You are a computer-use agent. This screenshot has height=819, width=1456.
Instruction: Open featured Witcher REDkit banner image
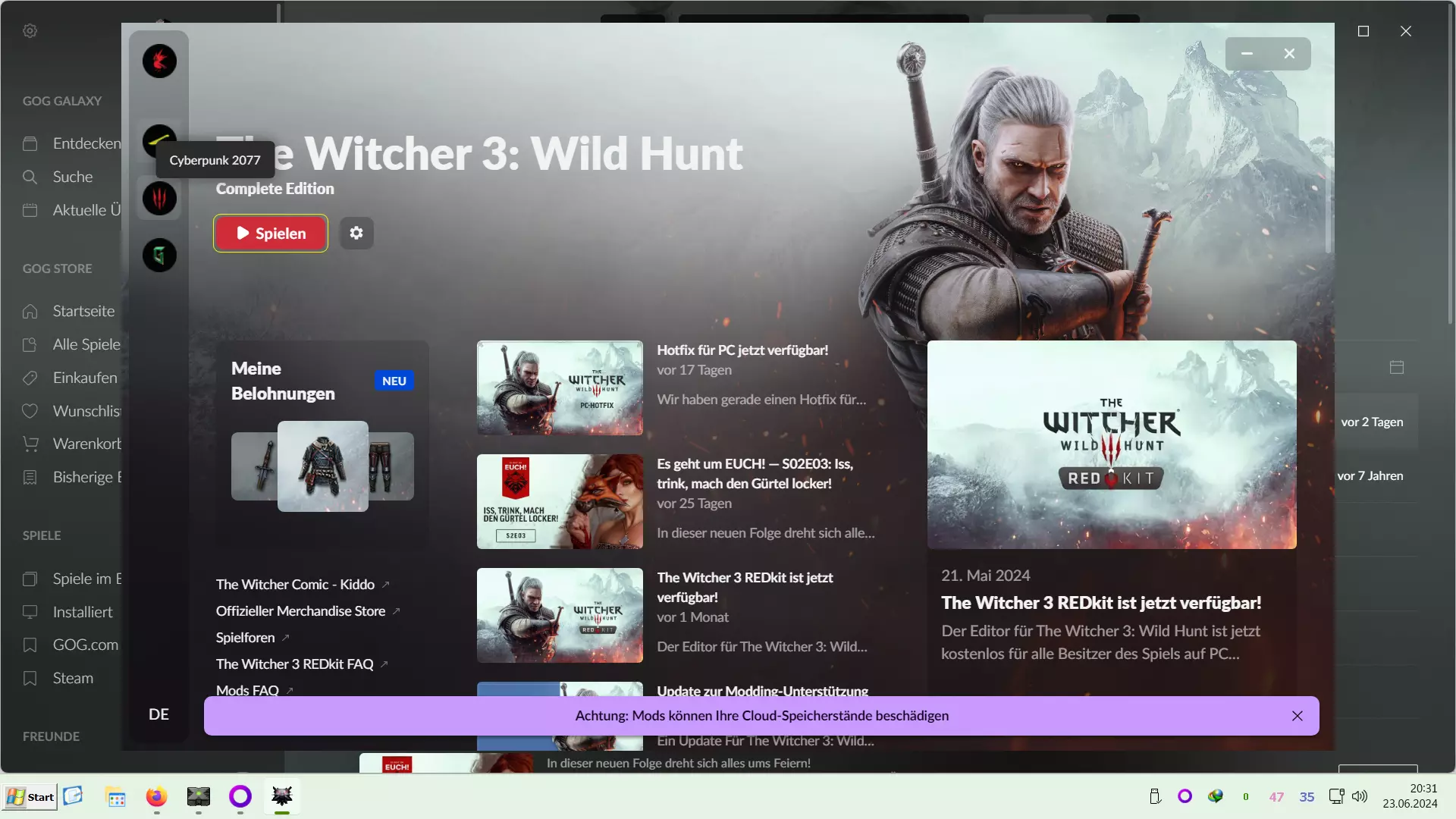1112,444
